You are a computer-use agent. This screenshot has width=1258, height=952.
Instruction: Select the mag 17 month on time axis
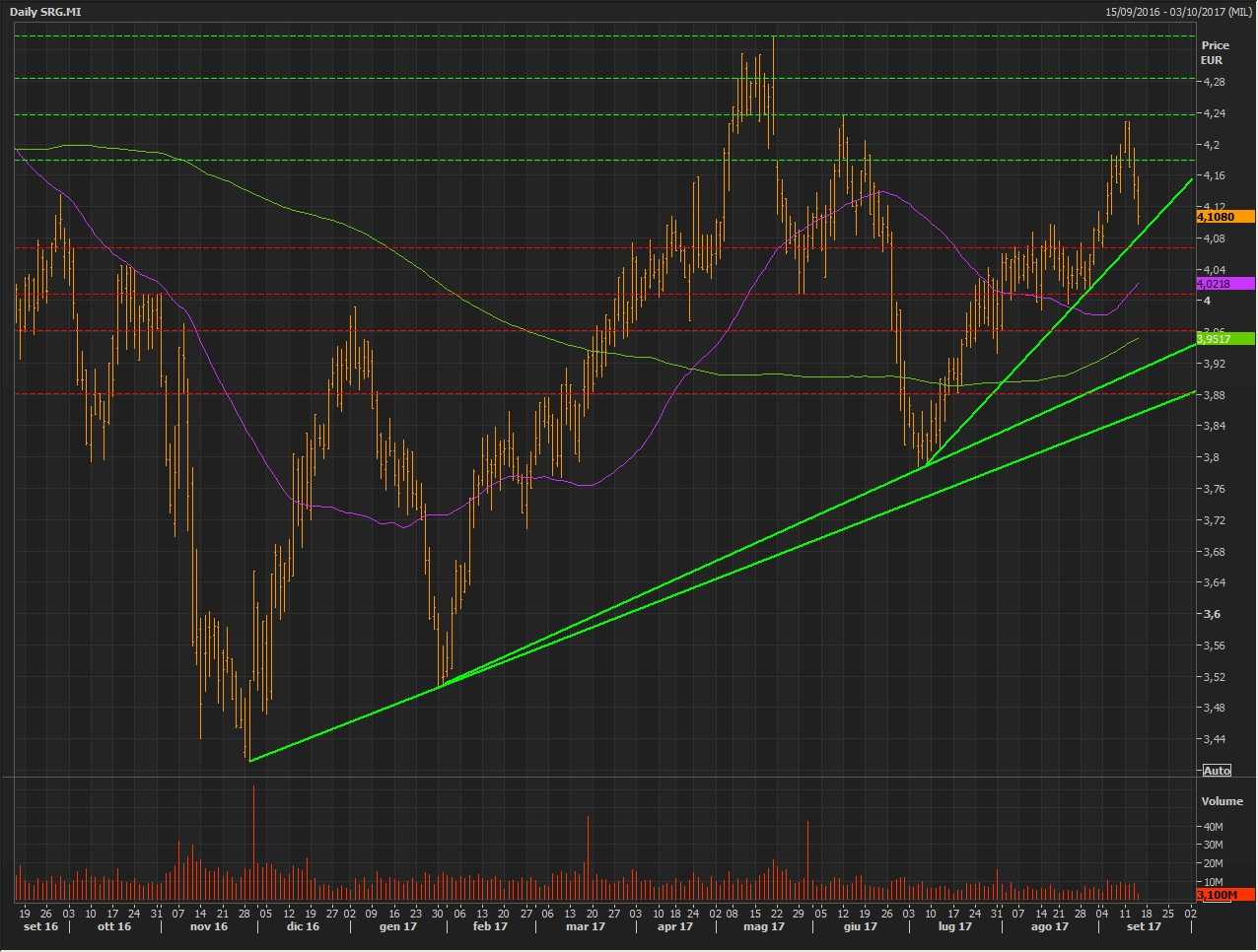[763, 926]
